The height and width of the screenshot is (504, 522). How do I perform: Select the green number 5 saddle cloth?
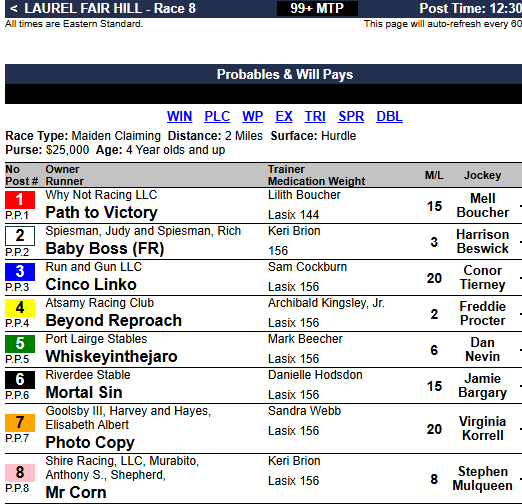[20, 344]
